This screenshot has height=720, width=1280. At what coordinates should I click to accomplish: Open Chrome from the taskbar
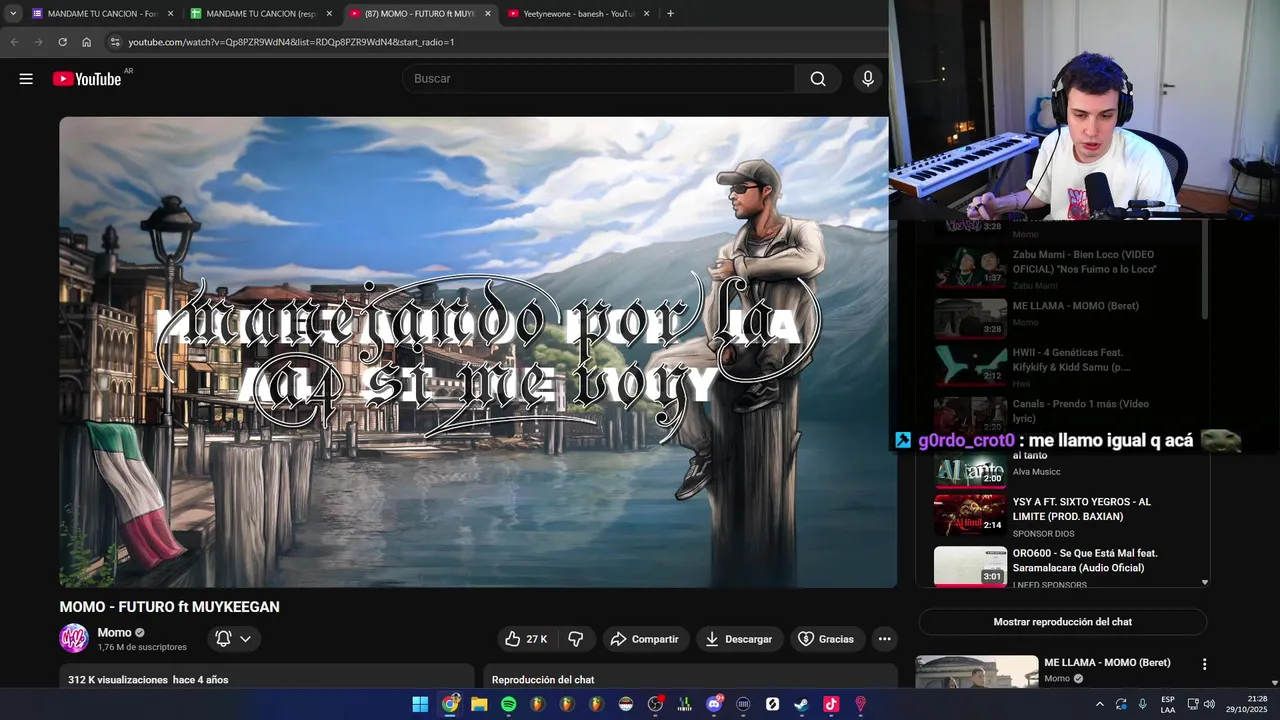pyautogui.click(x=450, y=704)
